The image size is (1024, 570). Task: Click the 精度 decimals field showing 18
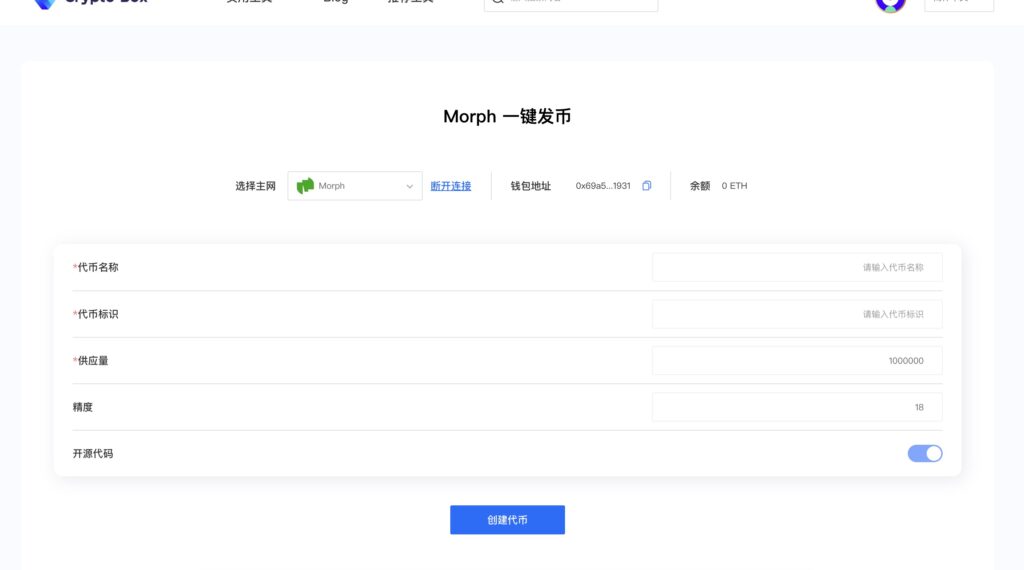[x=797, y=407]
